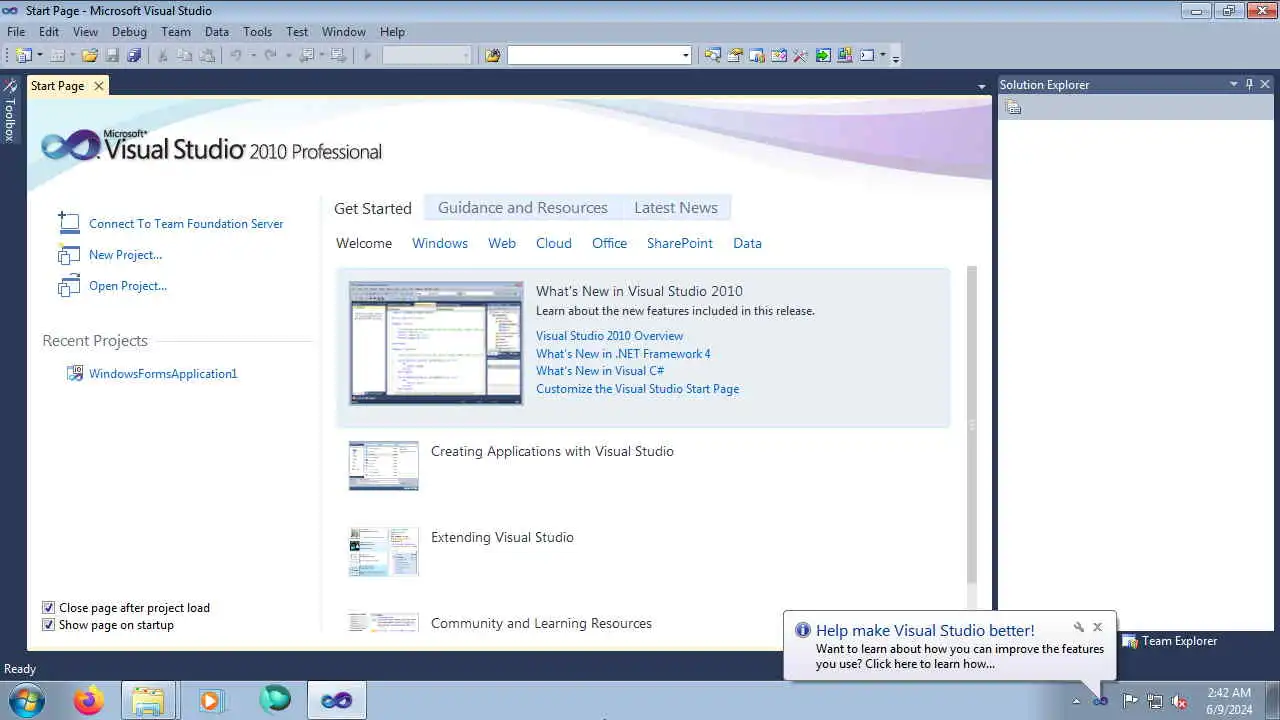
Task: Click the Start Debugging play icon
Action: [x=368, y=56]
